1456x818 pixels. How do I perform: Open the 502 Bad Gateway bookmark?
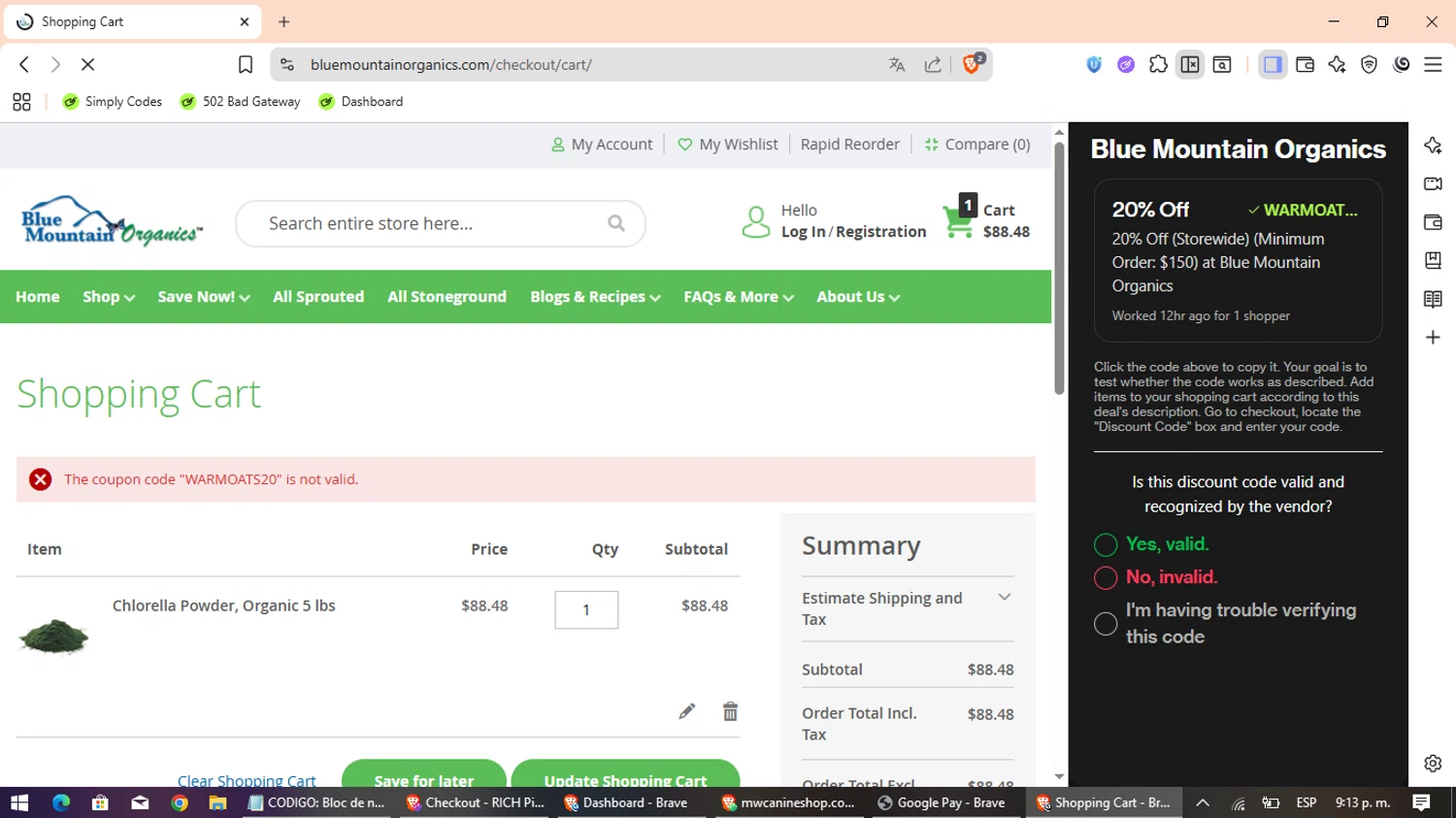click(241, 102)
